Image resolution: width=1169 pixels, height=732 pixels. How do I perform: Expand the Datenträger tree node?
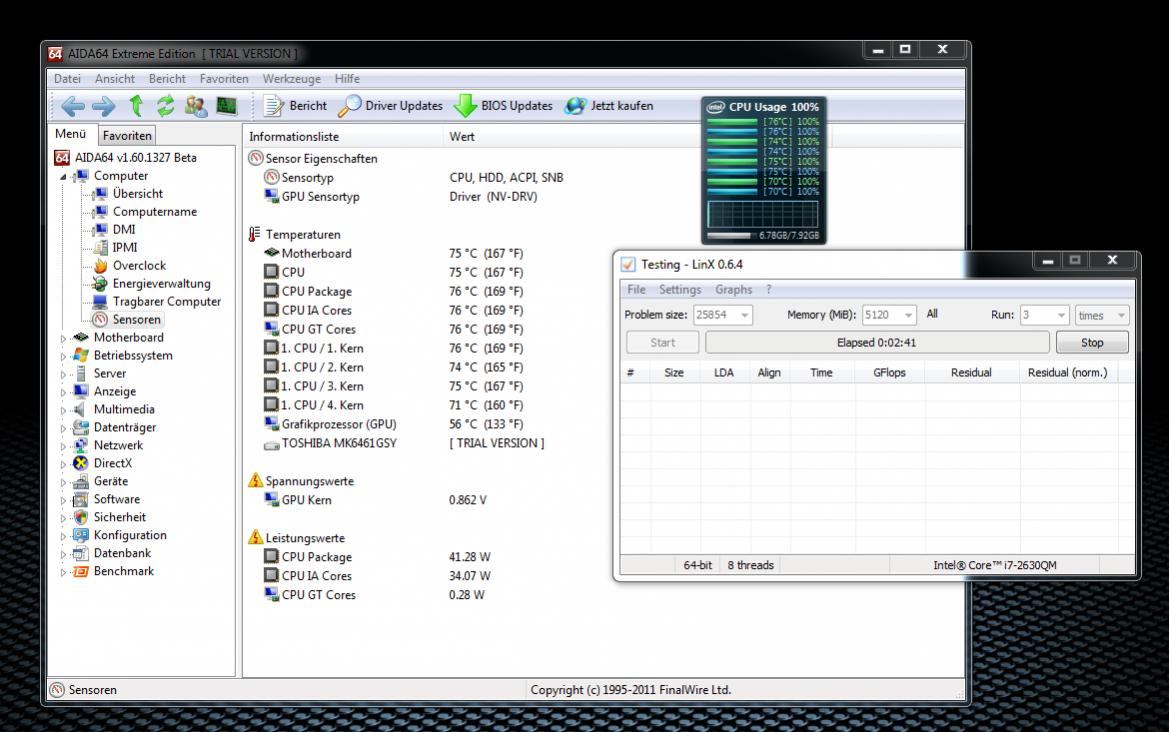[x=63, y=428]
